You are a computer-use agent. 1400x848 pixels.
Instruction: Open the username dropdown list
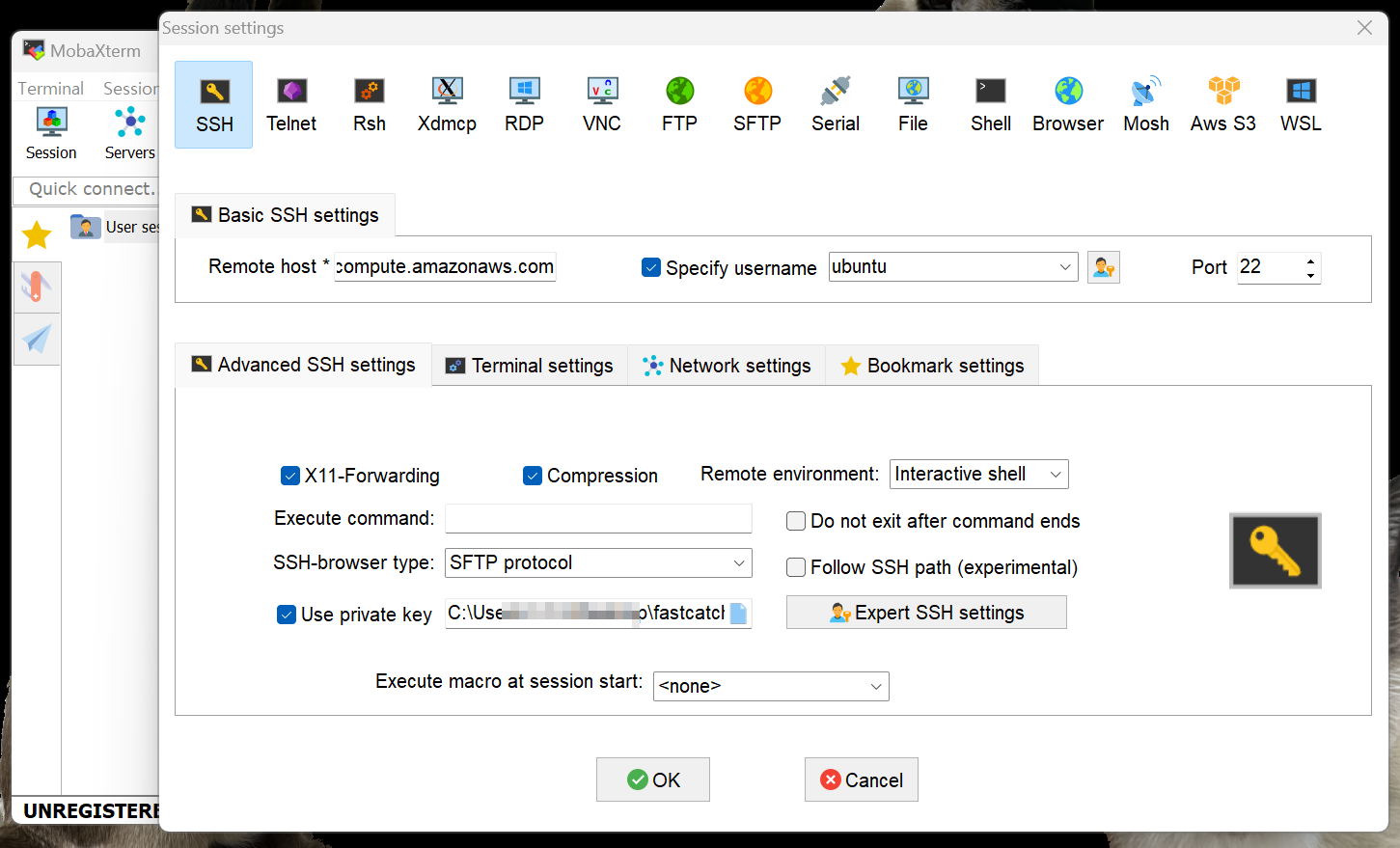(x=1065, y=267)
